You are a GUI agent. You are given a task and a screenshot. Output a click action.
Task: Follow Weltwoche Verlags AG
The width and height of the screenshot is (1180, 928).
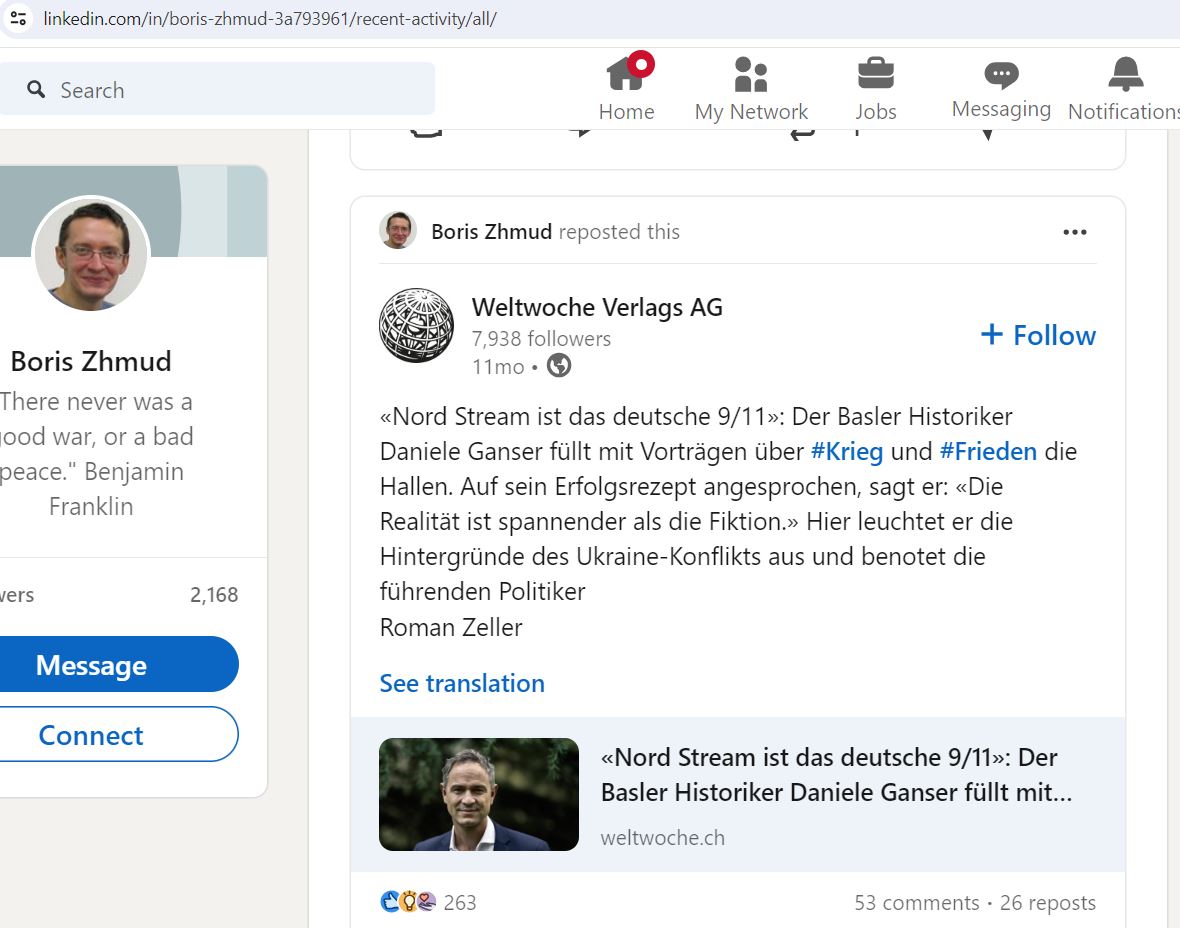point(1038,335)
